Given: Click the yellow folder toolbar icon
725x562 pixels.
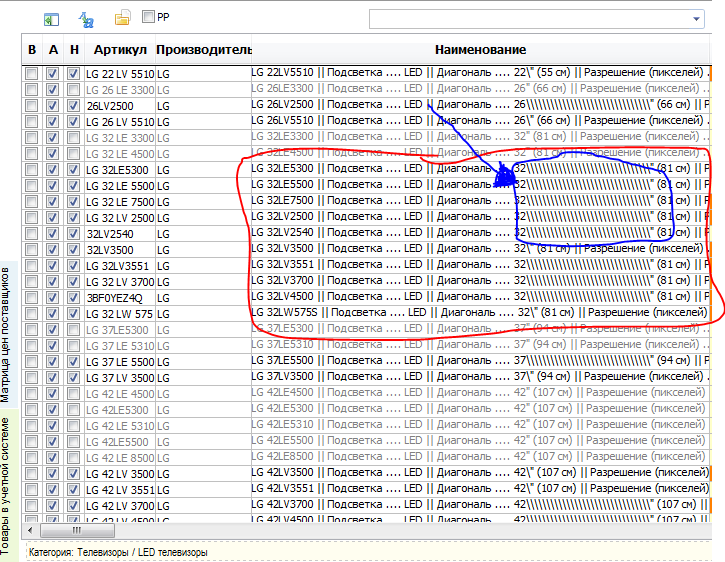Looking at the screenshot, I should [123, 19].
